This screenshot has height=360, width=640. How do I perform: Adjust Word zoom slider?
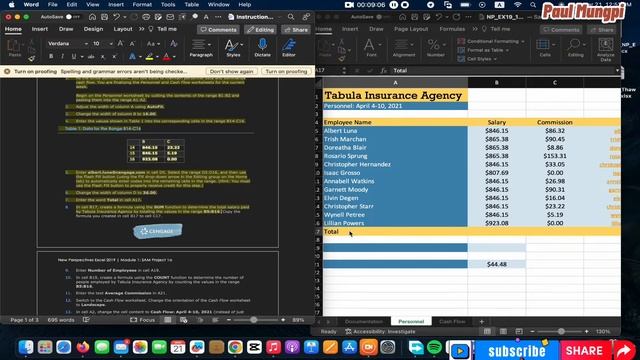coord(253,320)
